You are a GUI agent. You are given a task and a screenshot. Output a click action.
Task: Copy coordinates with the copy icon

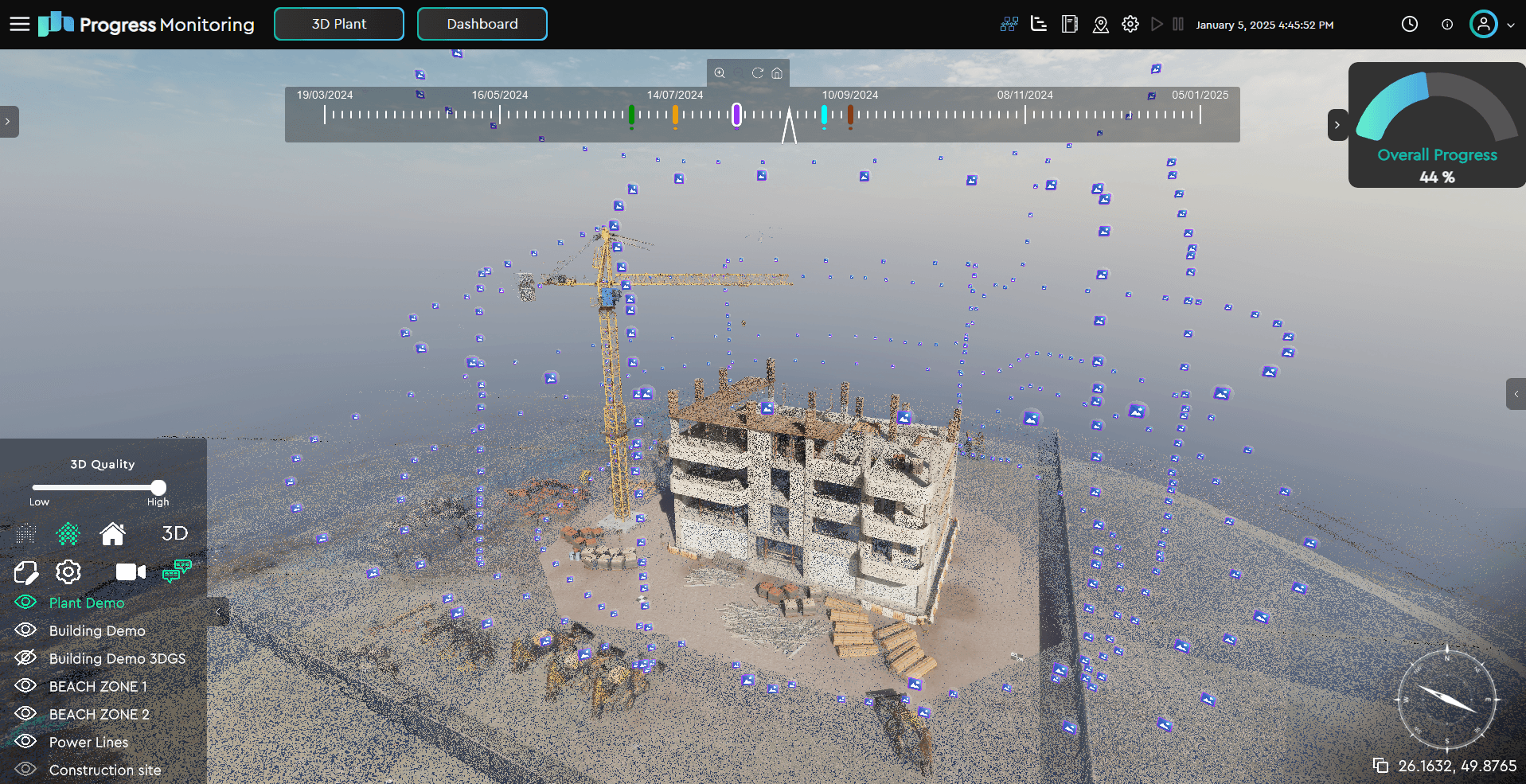(1380, 766)
